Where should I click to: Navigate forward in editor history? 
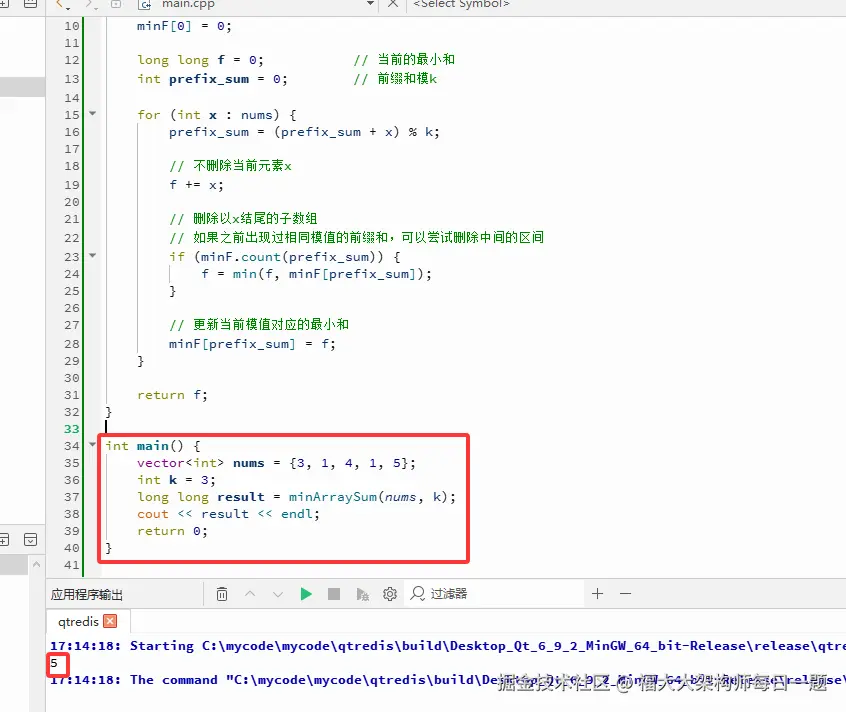point(91,4)
